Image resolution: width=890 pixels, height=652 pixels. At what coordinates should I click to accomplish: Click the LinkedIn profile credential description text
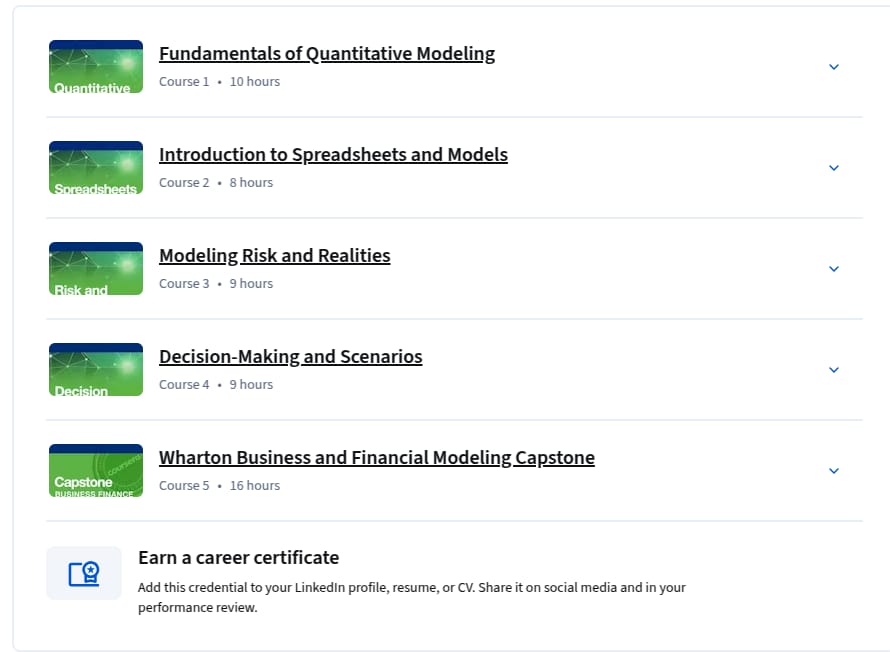(x=412, y=597)
